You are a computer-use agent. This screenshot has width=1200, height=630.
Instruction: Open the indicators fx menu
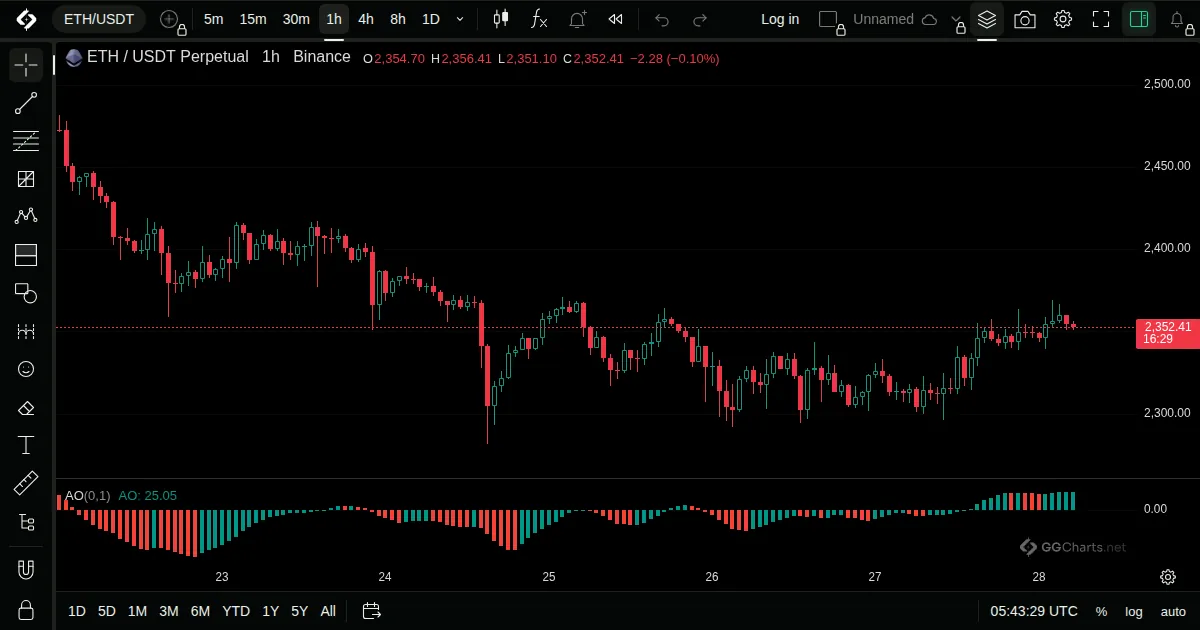[x=539, y=19]
